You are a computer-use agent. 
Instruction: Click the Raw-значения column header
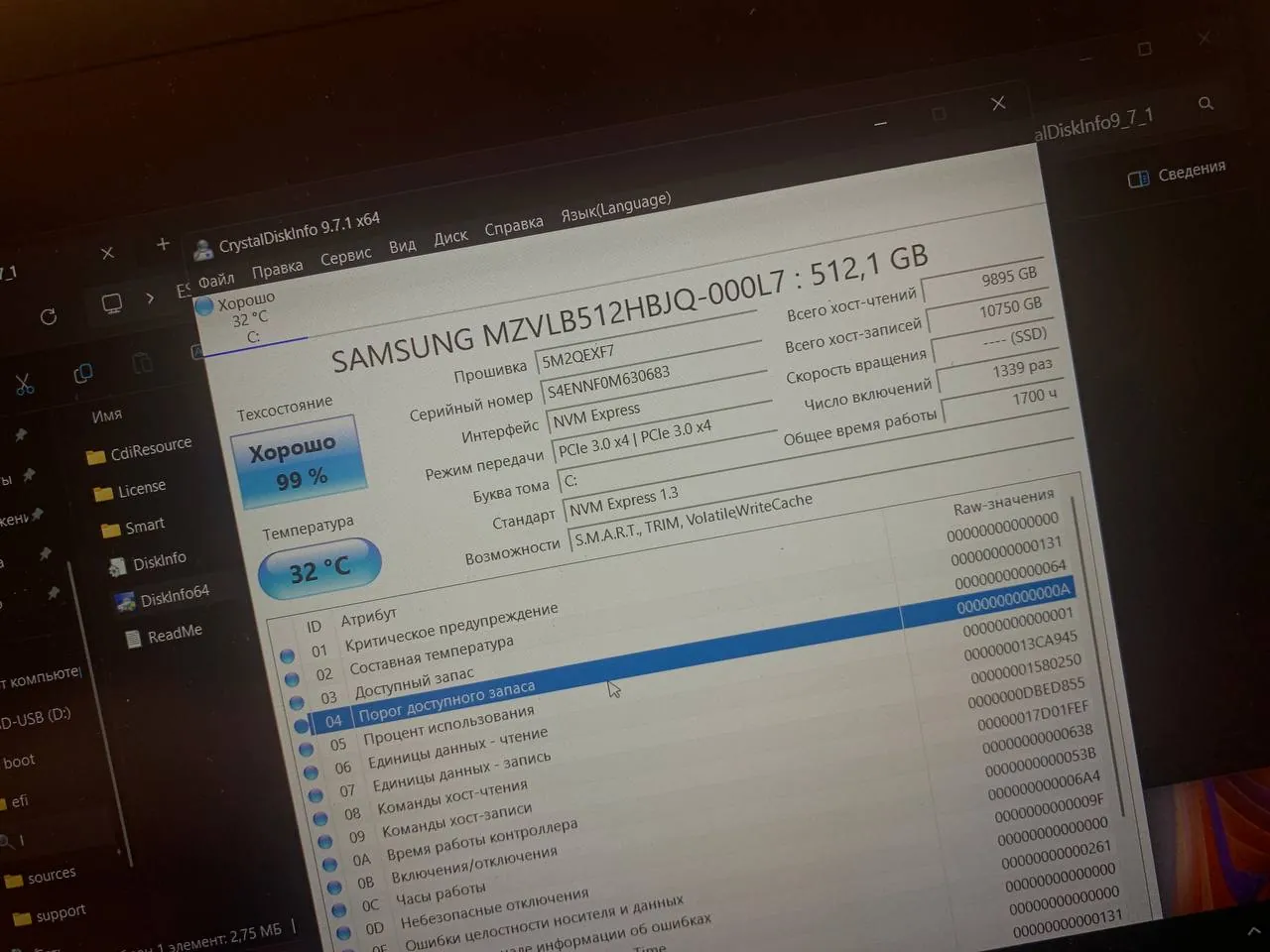1003,503
